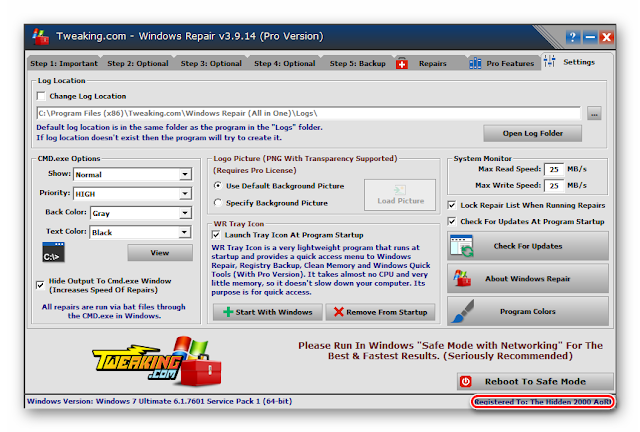Toggle Lock Repair List When Running Repairs
Screen dimensions: 640x432
click(x=452, y=205)
